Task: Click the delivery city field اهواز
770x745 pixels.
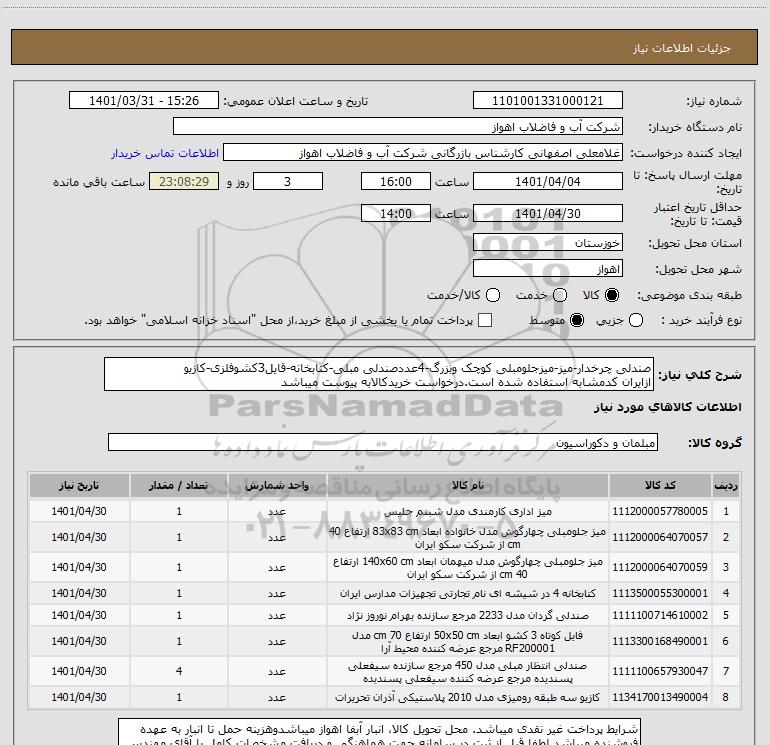Action: click(548, 269)
